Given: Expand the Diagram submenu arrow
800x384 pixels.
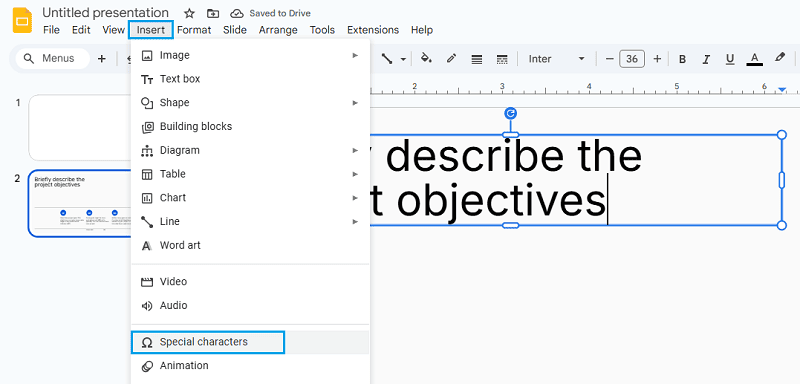Looking at the screenshot, I should [355, 150].
